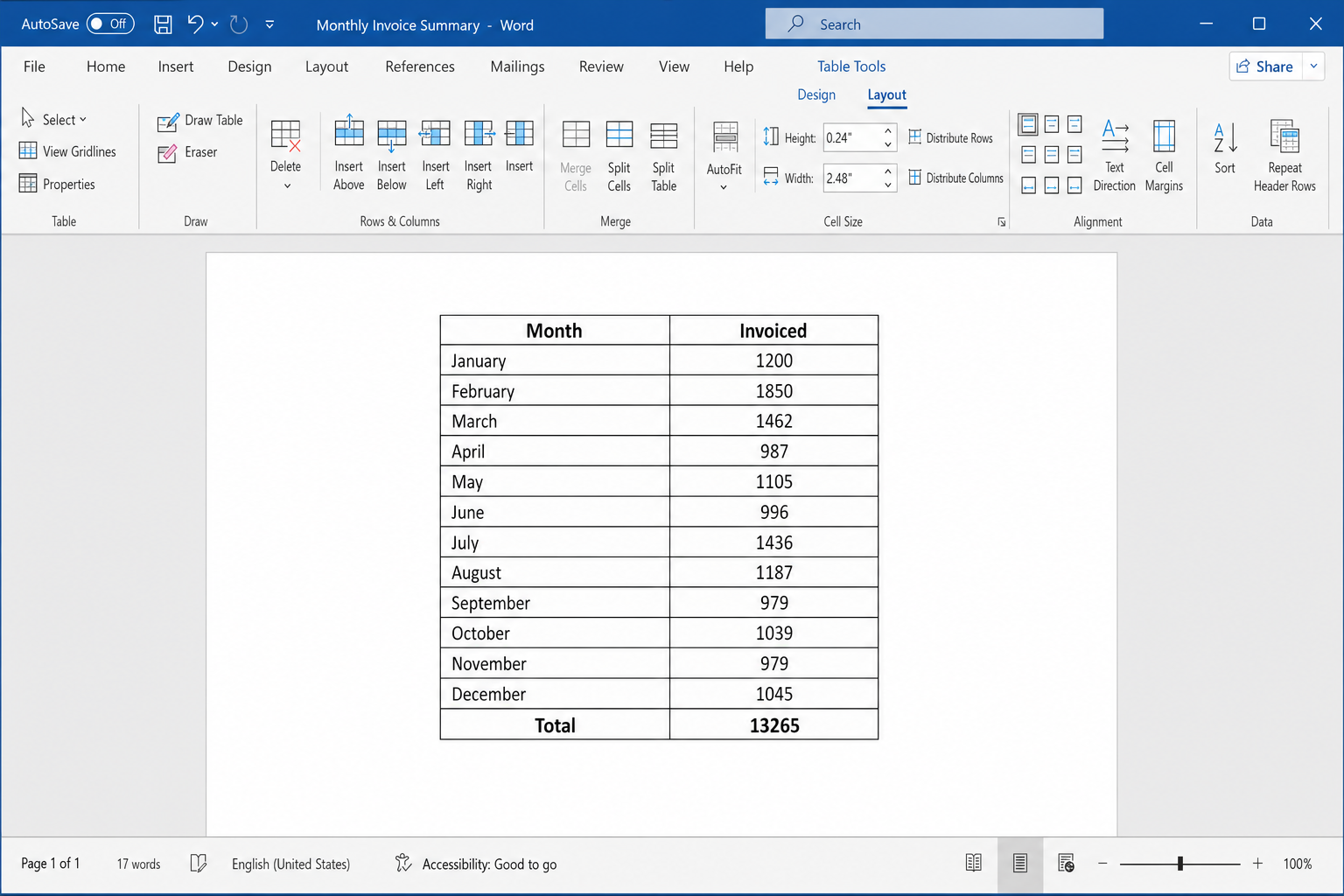Activate the Eraser tool
The image size is (1344, 896).
[187, 152]
